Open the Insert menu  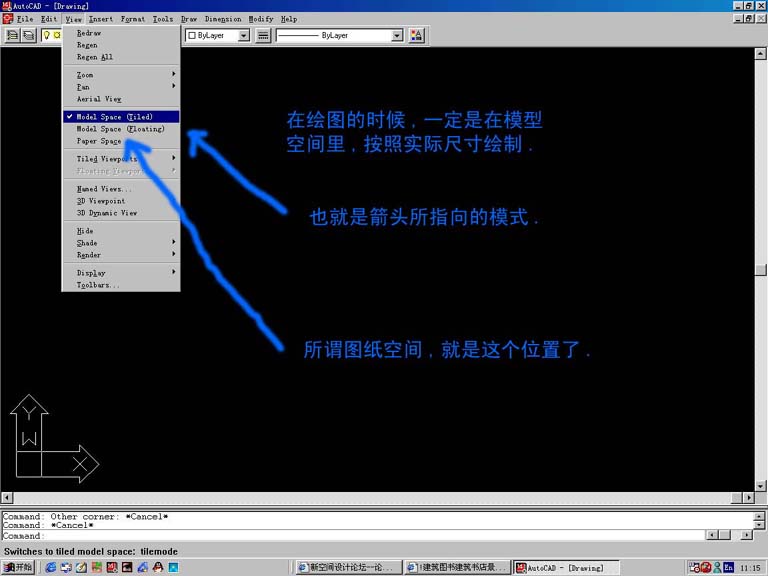[101, 19]
